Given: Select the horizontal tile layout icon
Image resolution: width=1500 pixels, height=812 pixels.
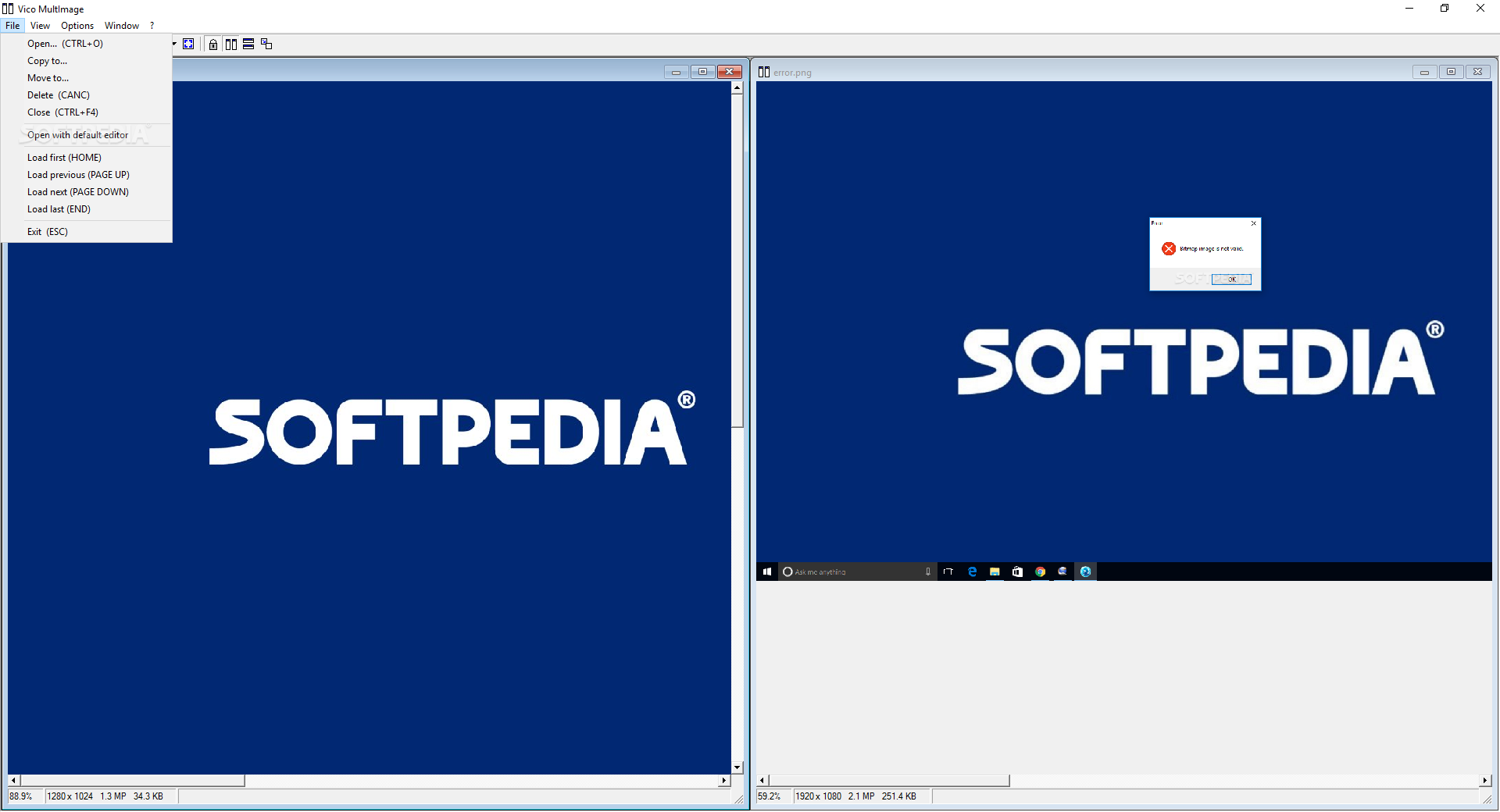Looking at the screenshot, I should click(x=248, y=44).
